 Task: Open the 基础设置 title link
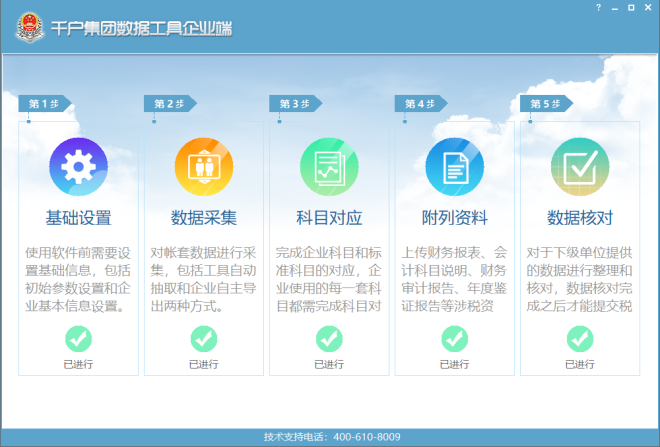pyautogui.click(x=78, y=218)
